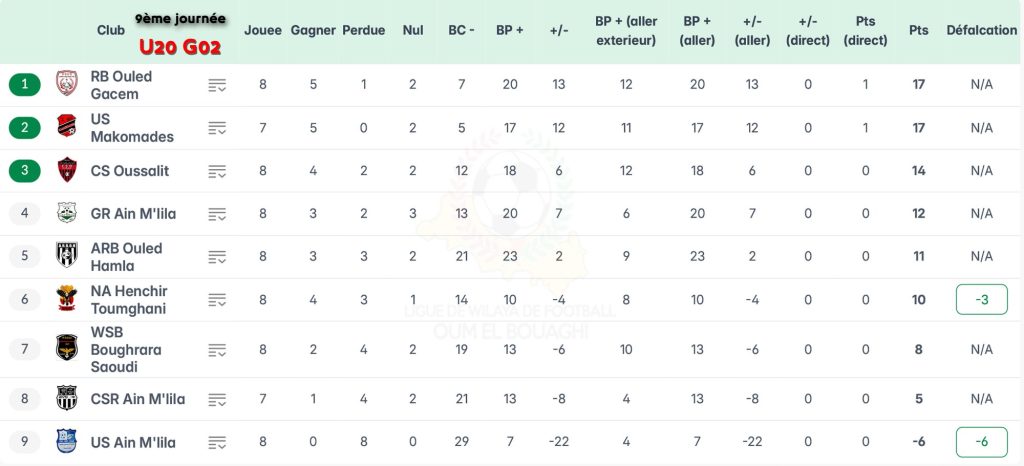The width and height of the screenshot is (1024, 466).
Task: Click the green rank 1 badge
Action: 25,85
